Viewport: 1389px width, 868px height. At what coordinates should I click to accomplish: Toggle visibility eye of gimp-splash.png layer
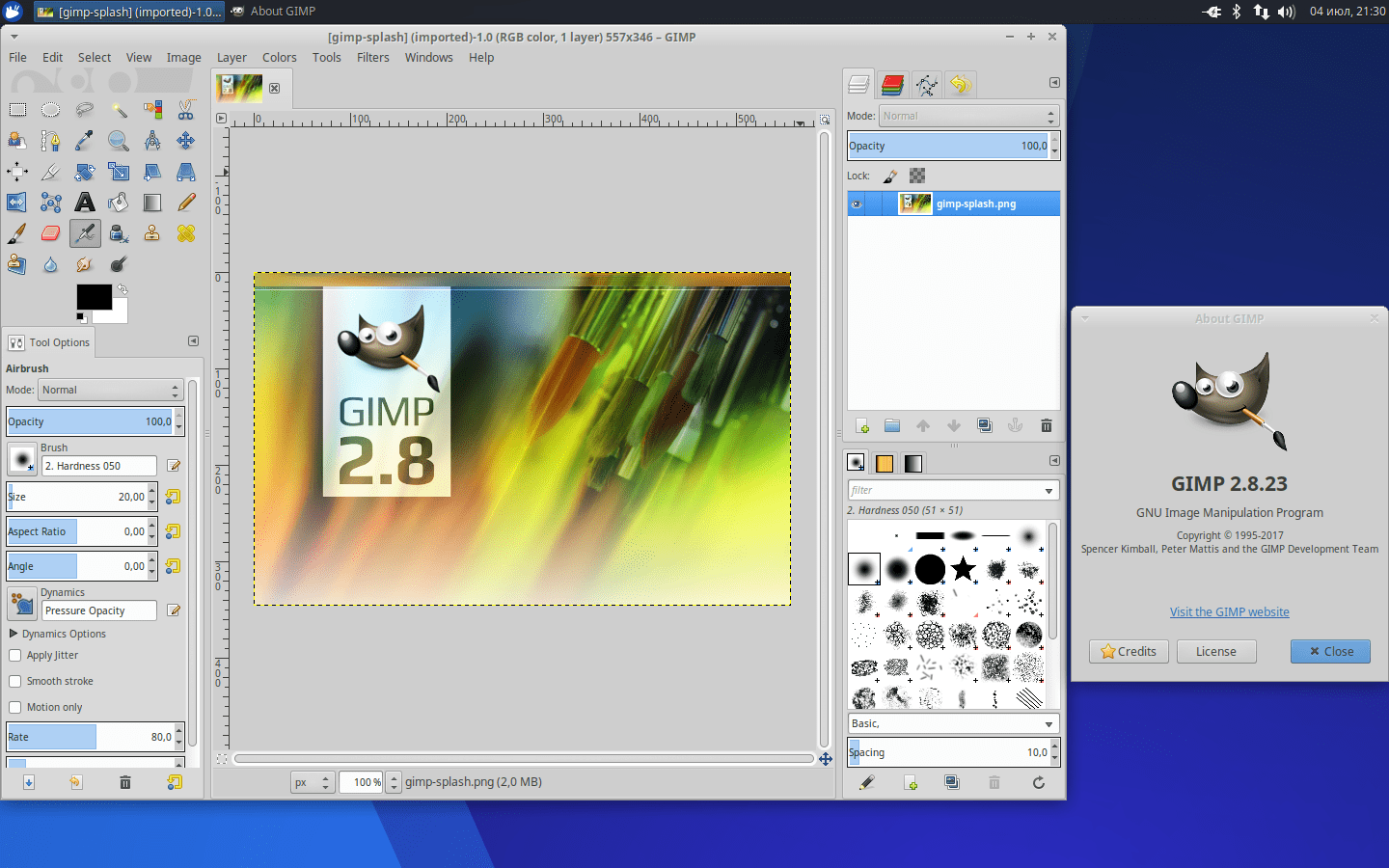856,203
